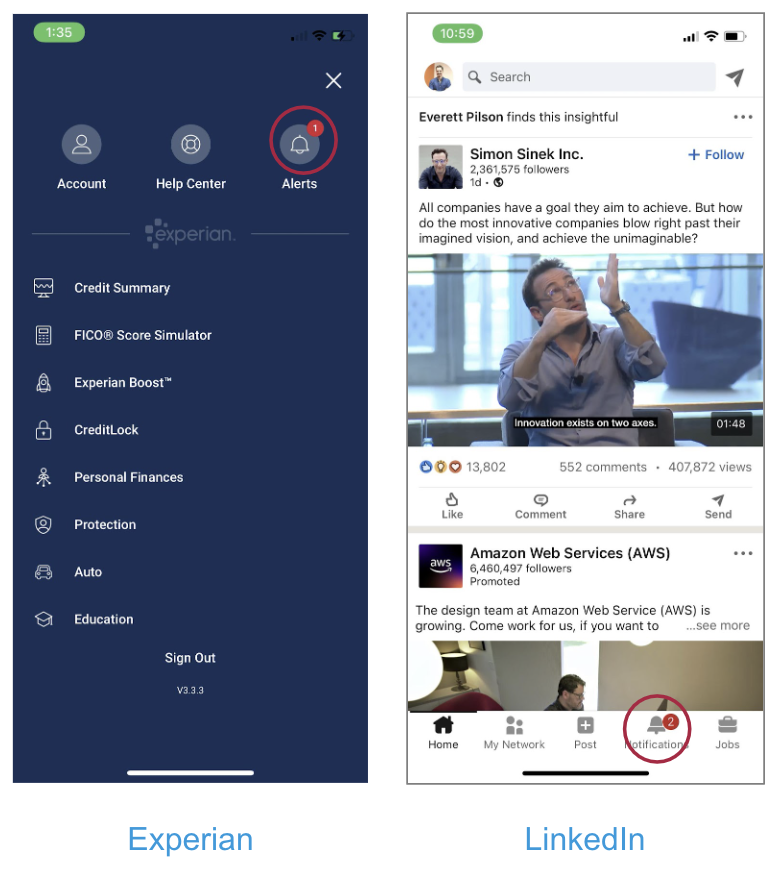Open the AWS promoted post image
Viewport: 778px width, 874px height.
click(x=585, y=676)
